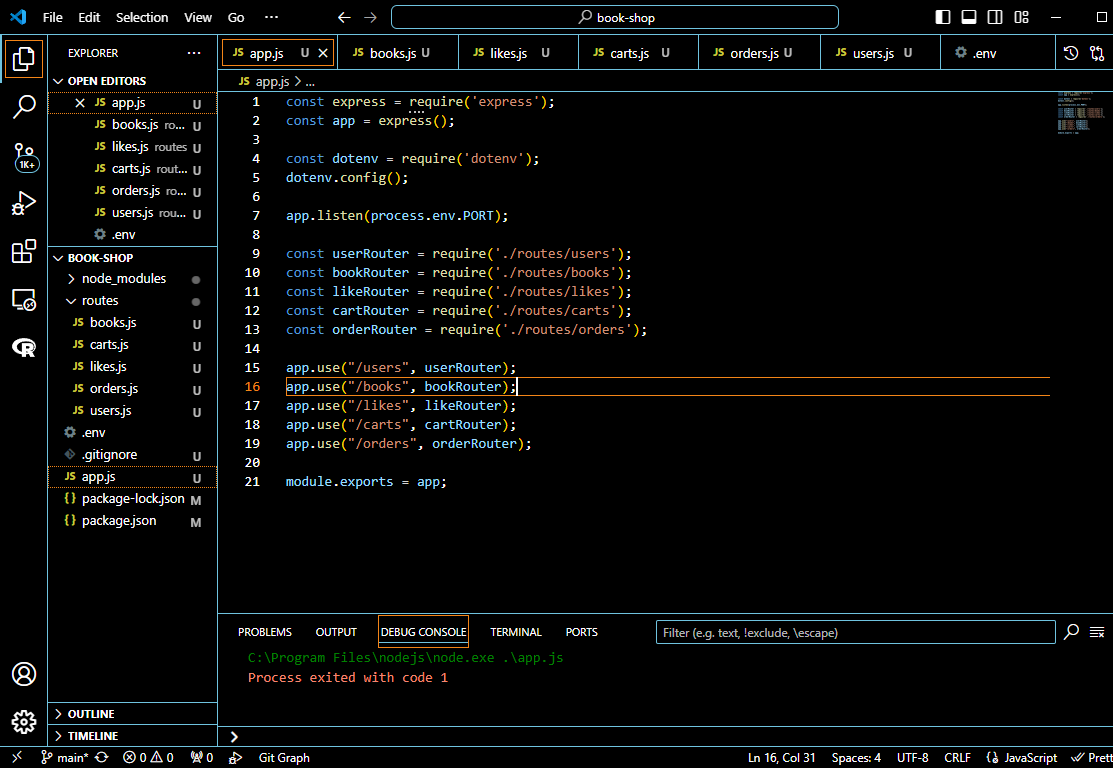This screenshot has height=768, width=1113.
Task: Collapse the BOOK-SHOP folder section
Action: (x=132, y=258)
